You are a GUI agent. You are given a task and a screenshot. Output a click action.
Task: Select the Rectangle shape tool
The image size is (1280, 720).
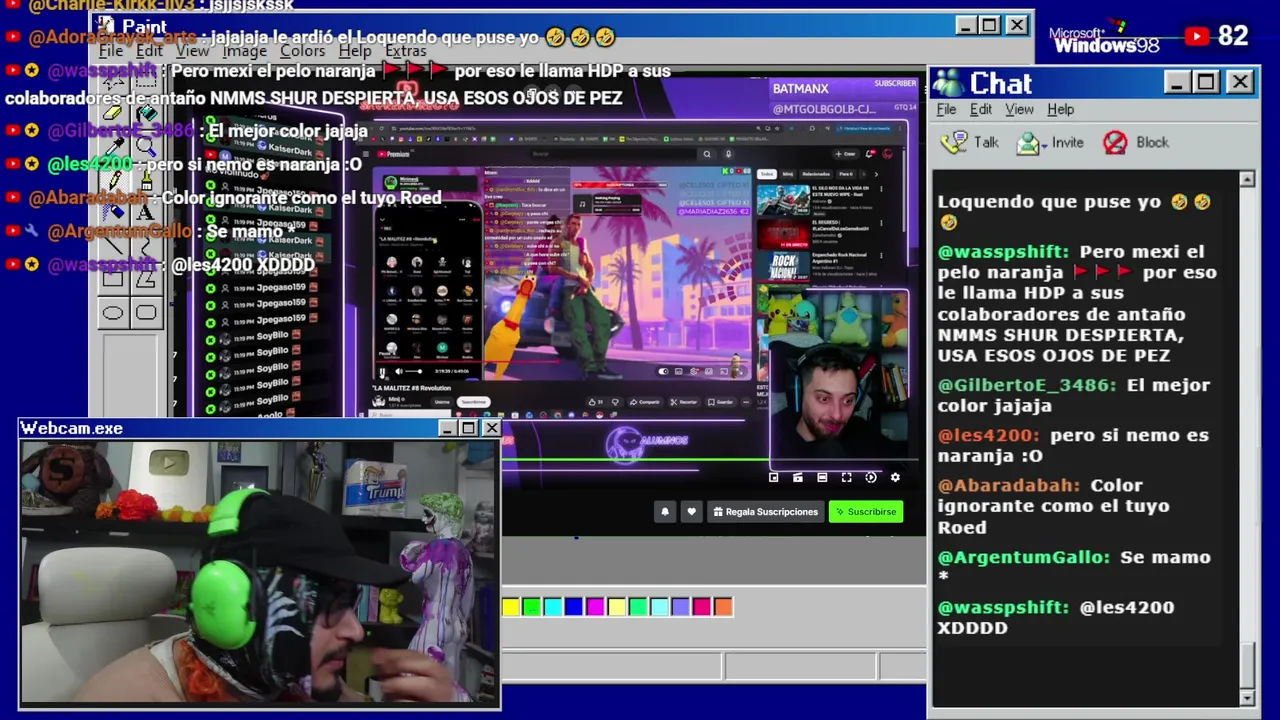(x=113, y=278)
